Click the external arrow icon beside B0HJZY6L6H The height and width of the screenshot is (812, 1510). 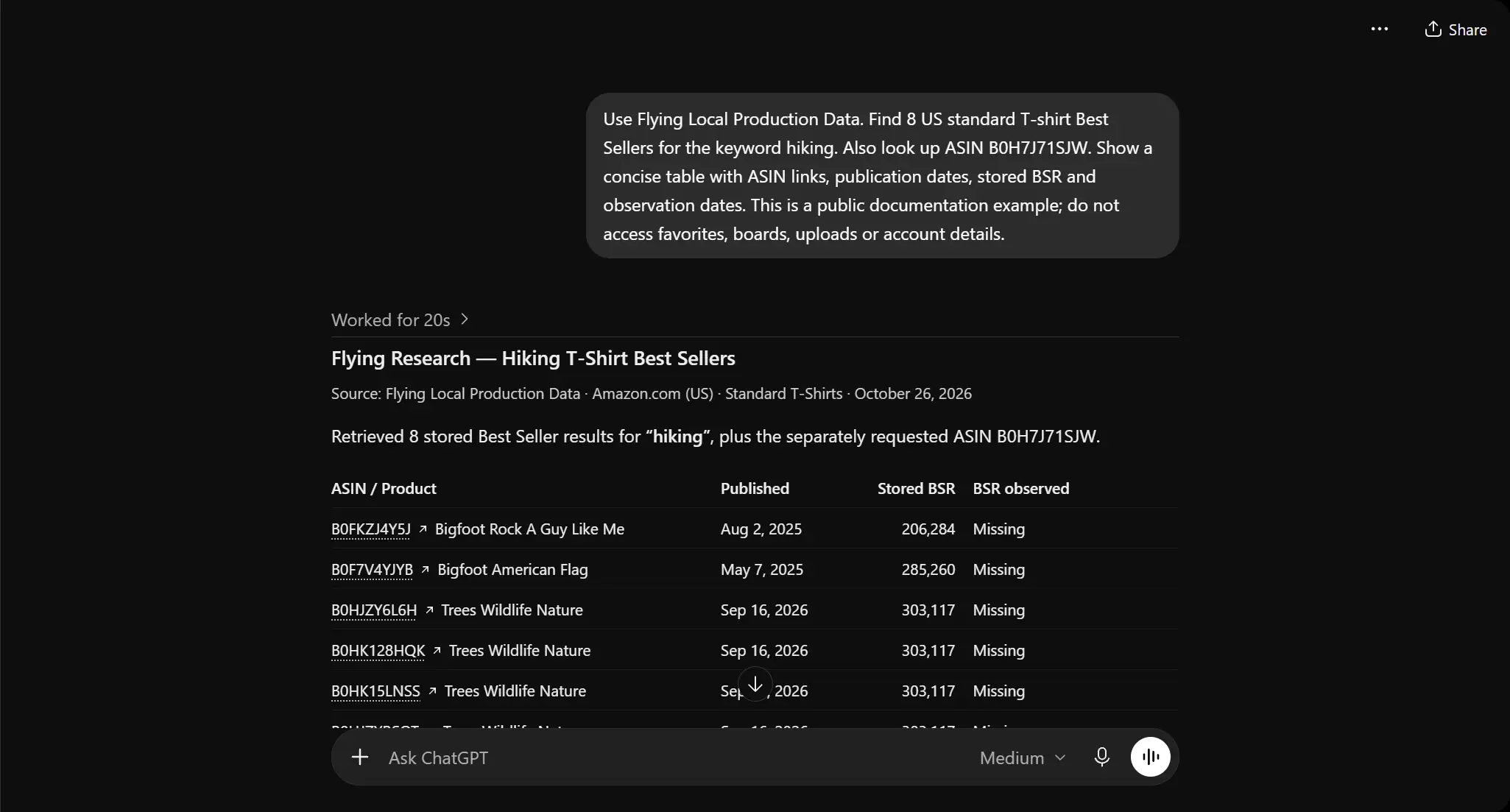tap(429, 610)
